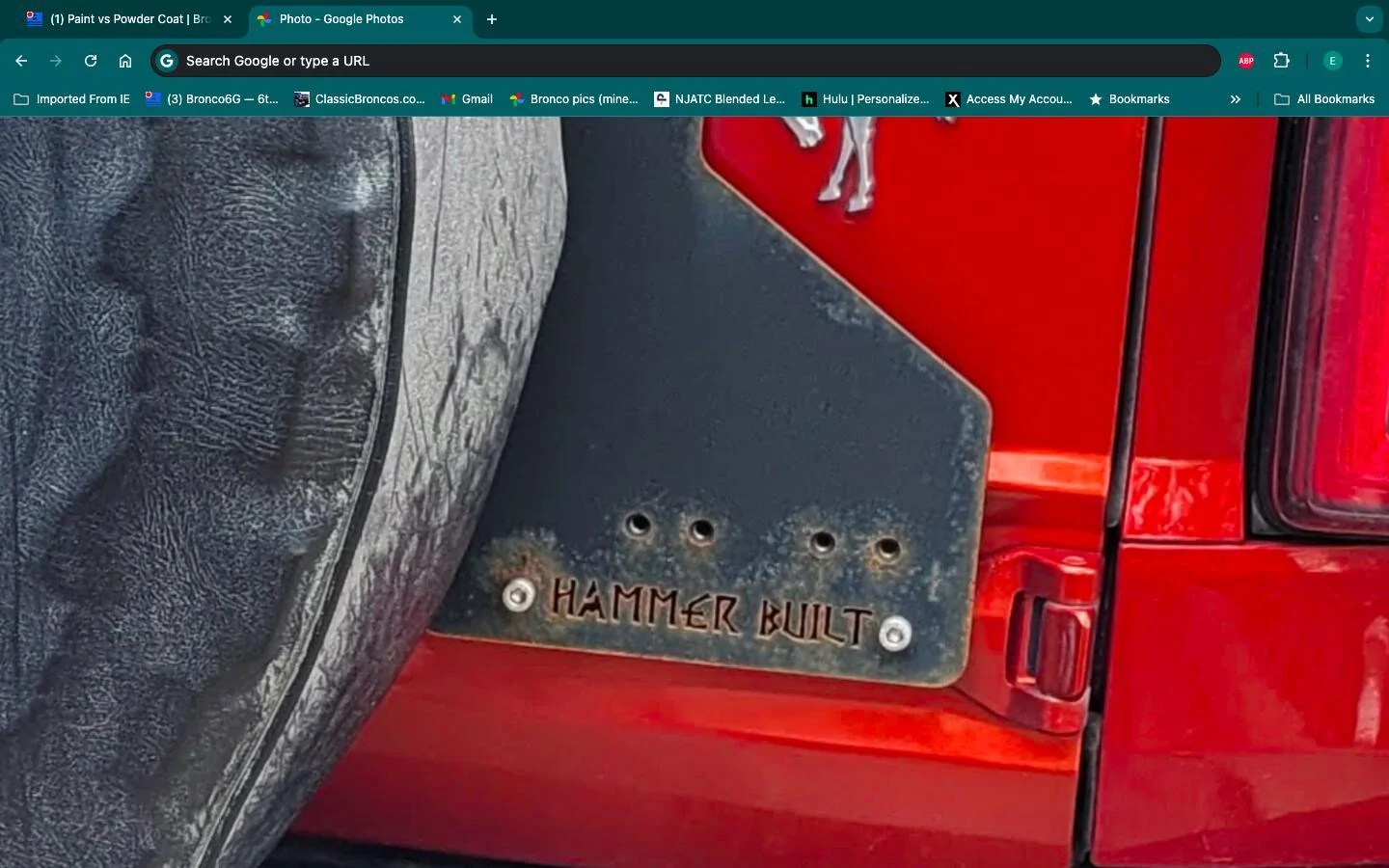The width and height of the screenshot is (1389, 868).
Task: Open the Chrome three-dot menu
Action: tap(1368, 61)
